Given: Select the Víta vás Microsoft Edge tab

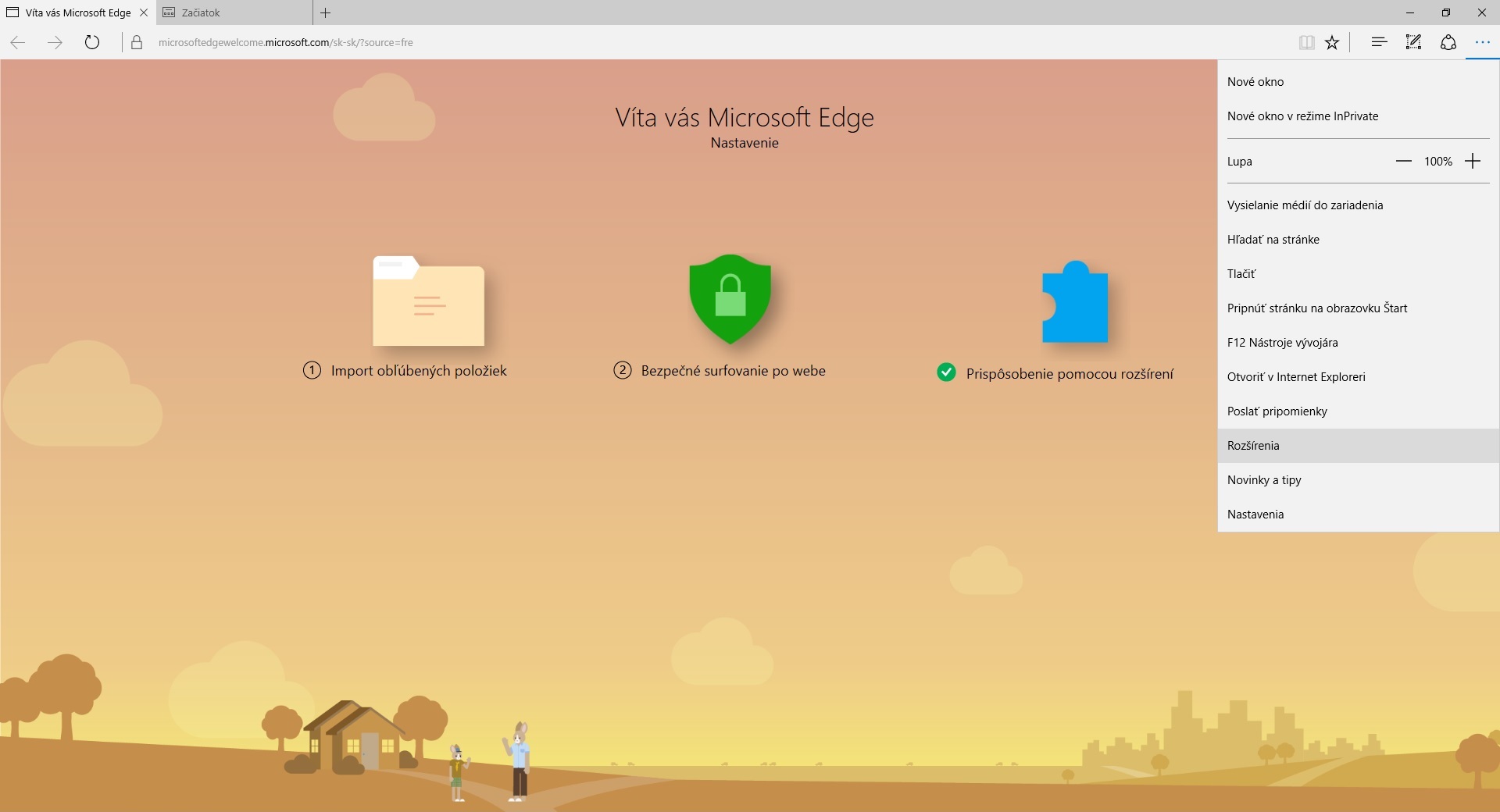Looking at the screenshot, I should [78, 12].
